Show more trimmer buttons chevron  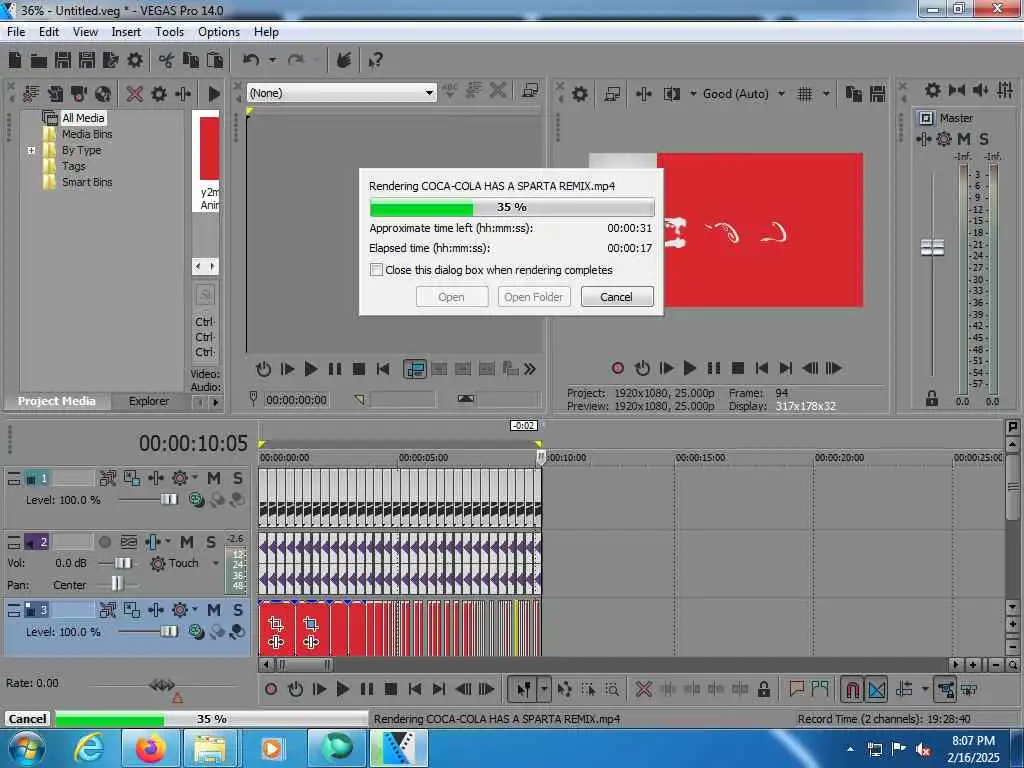click(x=530, y=370)
